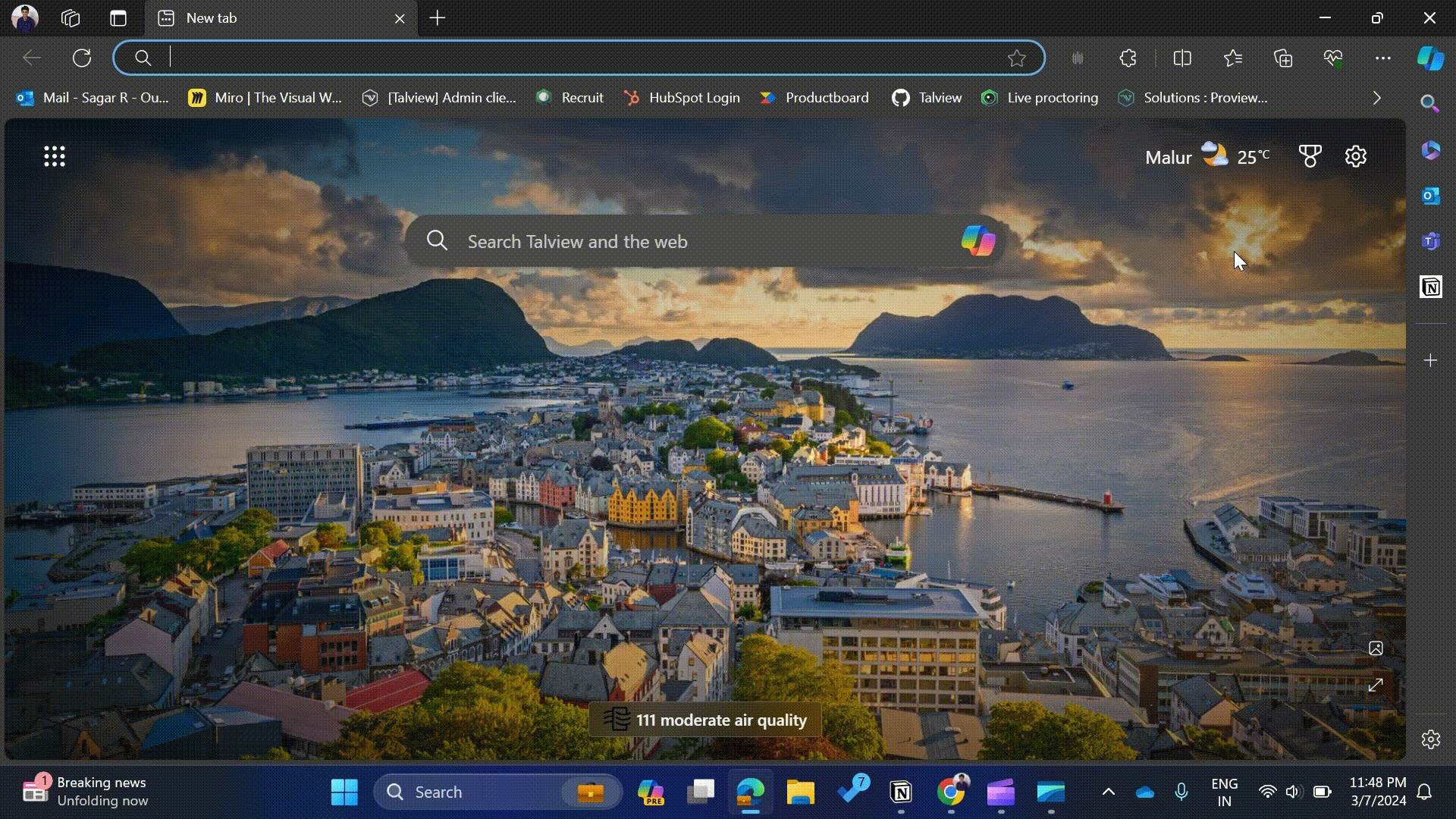
Task: Open new tab page settings gear
Action: [1356, 156]
